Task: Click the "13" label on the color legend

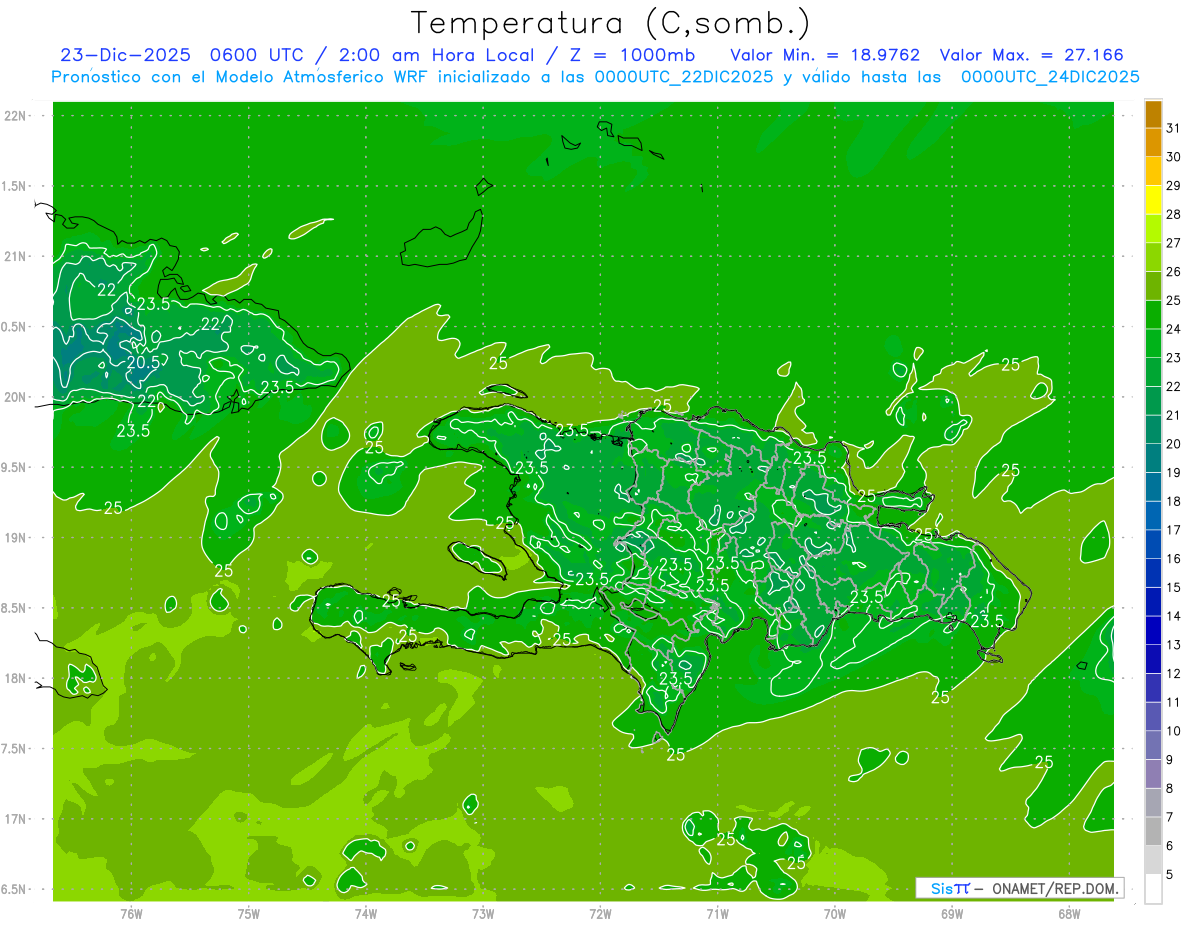Action: point(1173,645)
